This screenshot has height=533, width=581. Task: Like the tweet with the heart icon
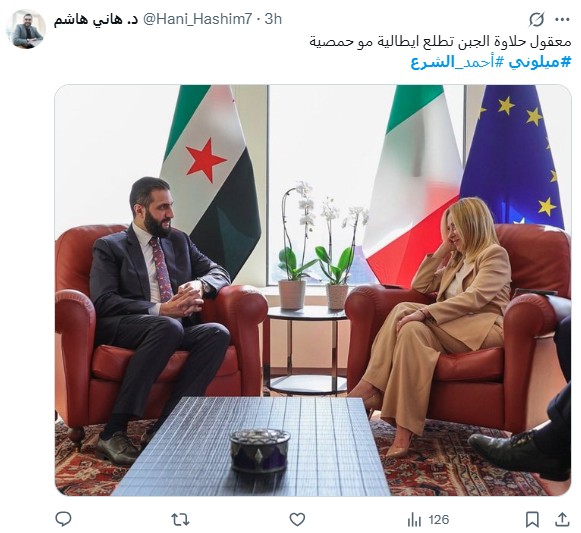297,520
